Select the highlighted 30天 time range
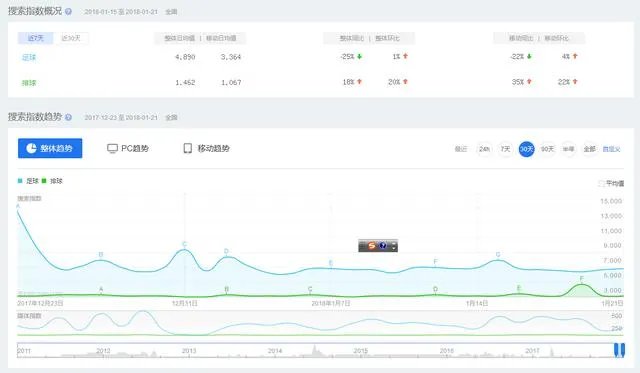The height and width of the screenshot is (373, 640). (x=527, y=149)
